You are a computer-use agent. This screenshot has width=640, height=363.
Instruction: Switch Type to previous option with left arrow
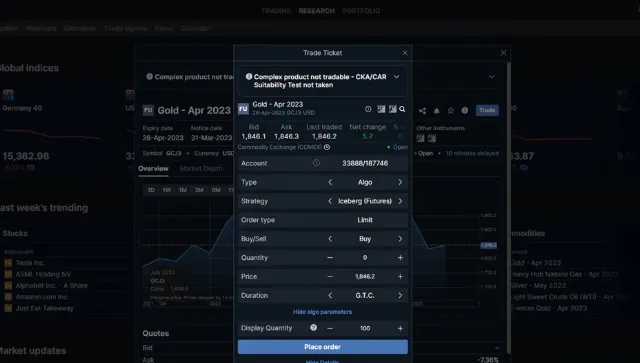pyautogui.click(x=330, y=183)
